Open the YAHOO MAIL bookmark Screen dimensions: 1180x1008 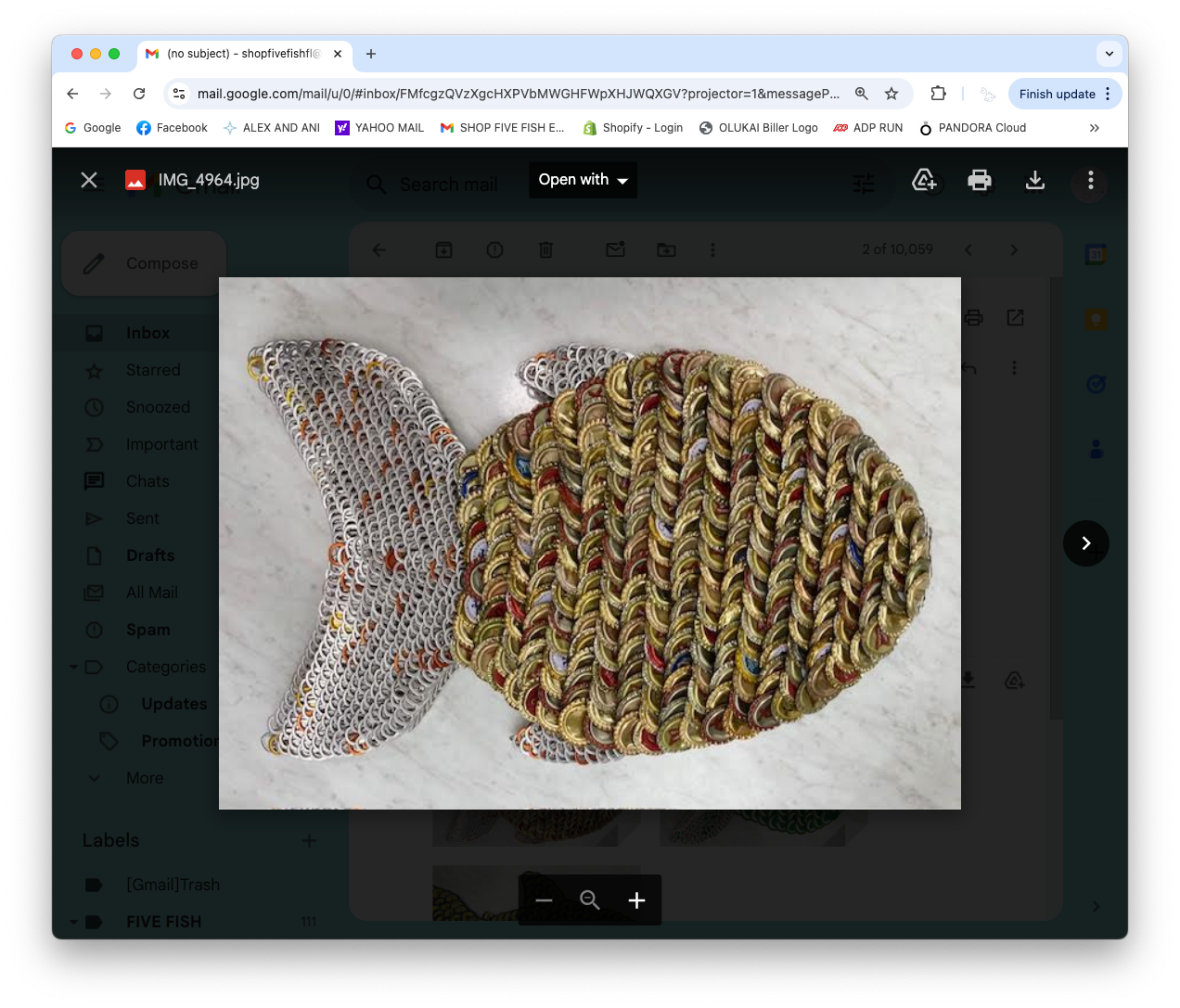point(379,128)
